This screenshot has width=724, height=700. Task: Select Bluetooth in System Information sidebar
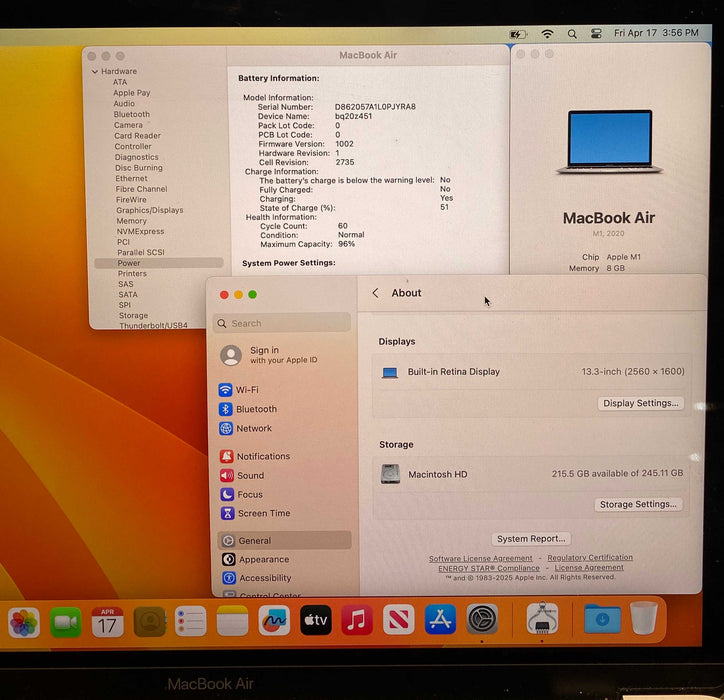tap(132, 114)
